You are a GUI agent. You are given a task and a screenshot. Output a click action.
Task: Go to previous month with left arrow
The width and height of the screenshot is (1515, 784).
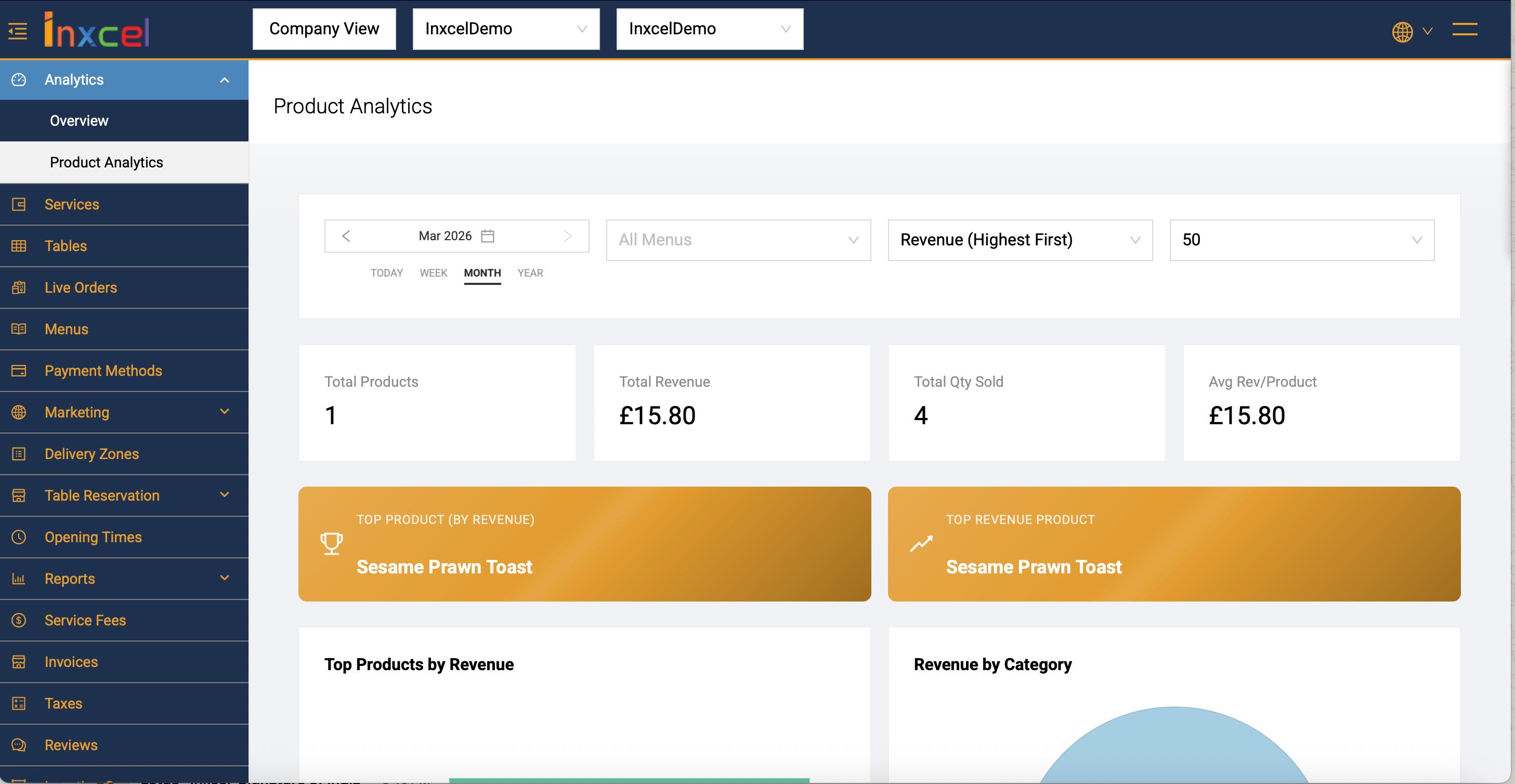tap(346, 236)
